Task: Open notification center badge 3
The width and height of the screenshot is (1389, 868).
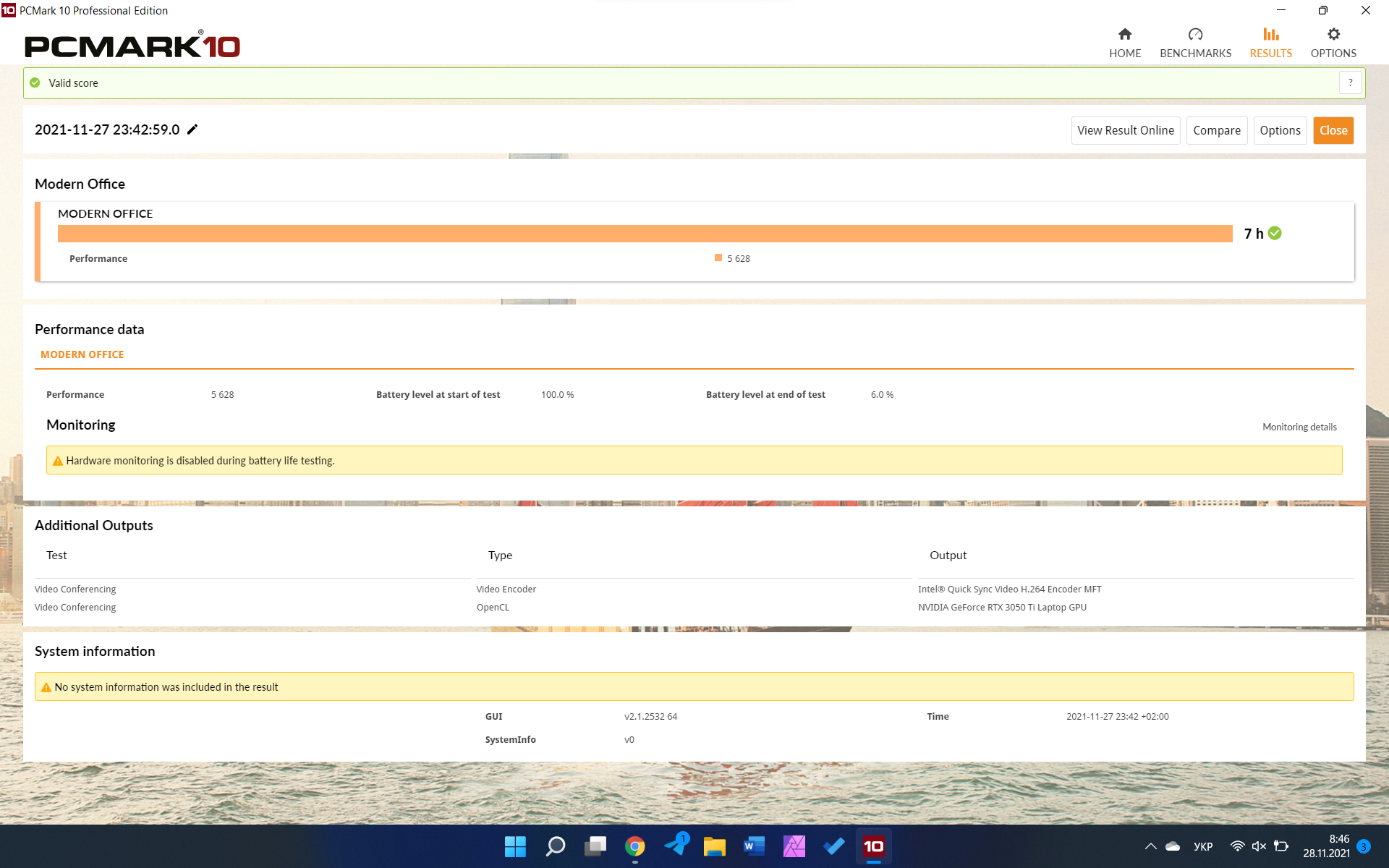Action: pyautogui.click(x=1364, y=846)
